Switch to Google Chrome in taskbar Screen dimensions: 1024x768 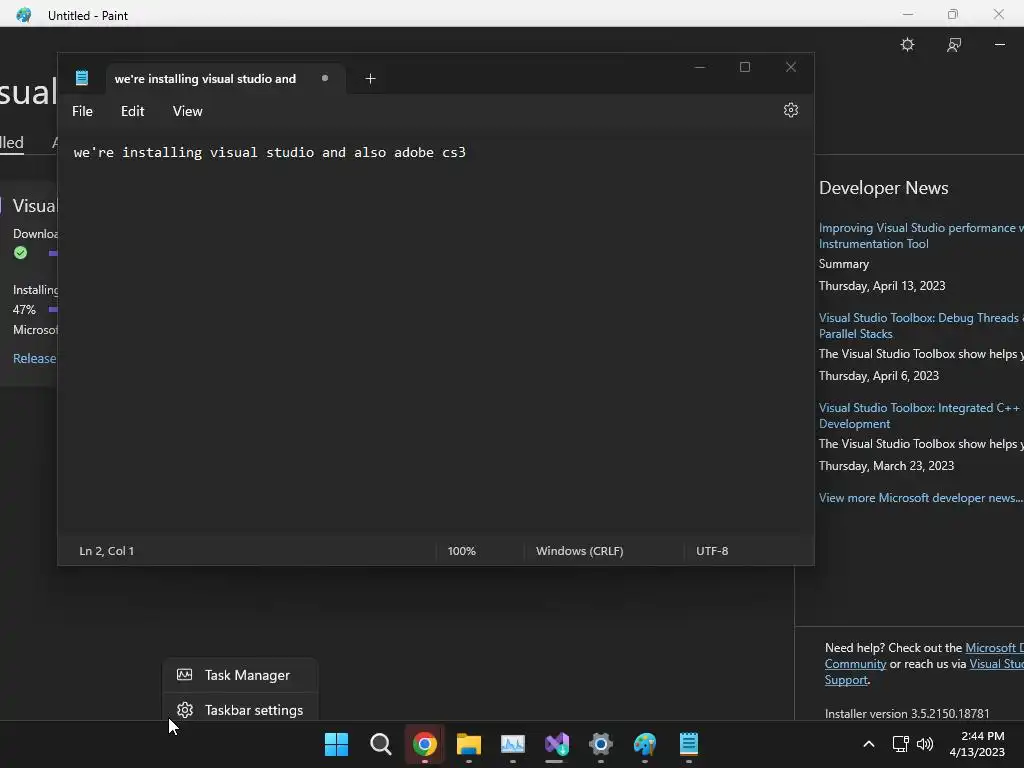(x=424, y=744)
